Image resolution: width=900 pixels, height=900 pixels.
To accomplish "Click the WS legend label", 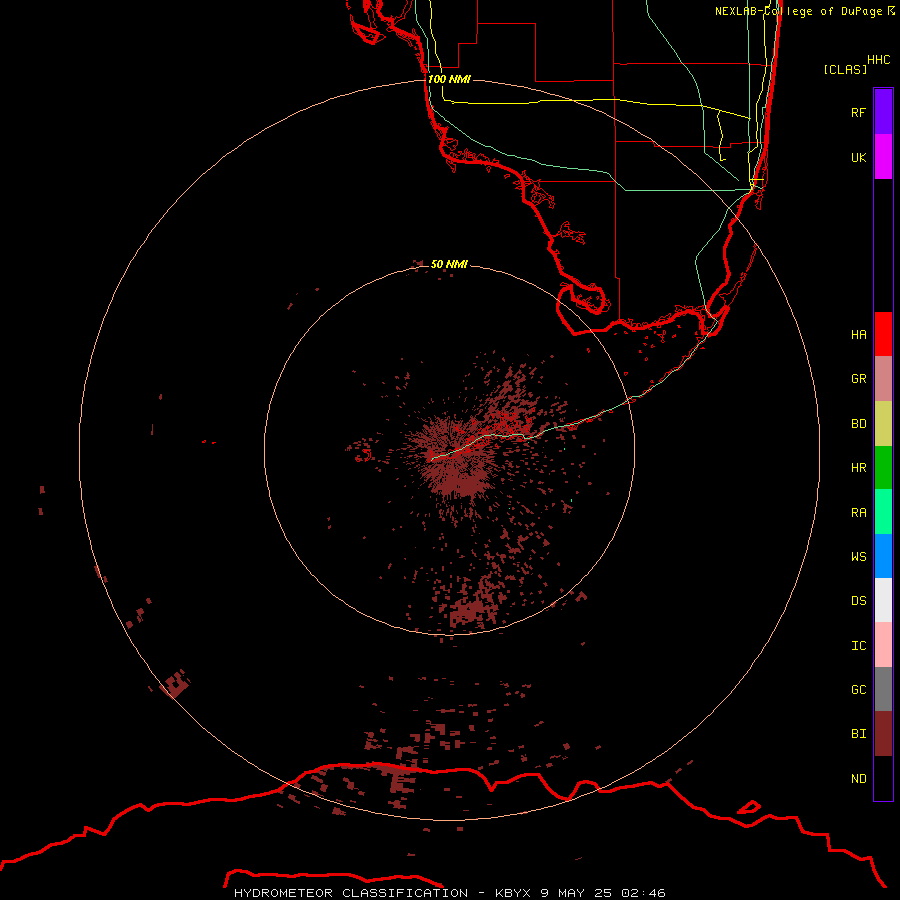I will click(x=858, y=556).
